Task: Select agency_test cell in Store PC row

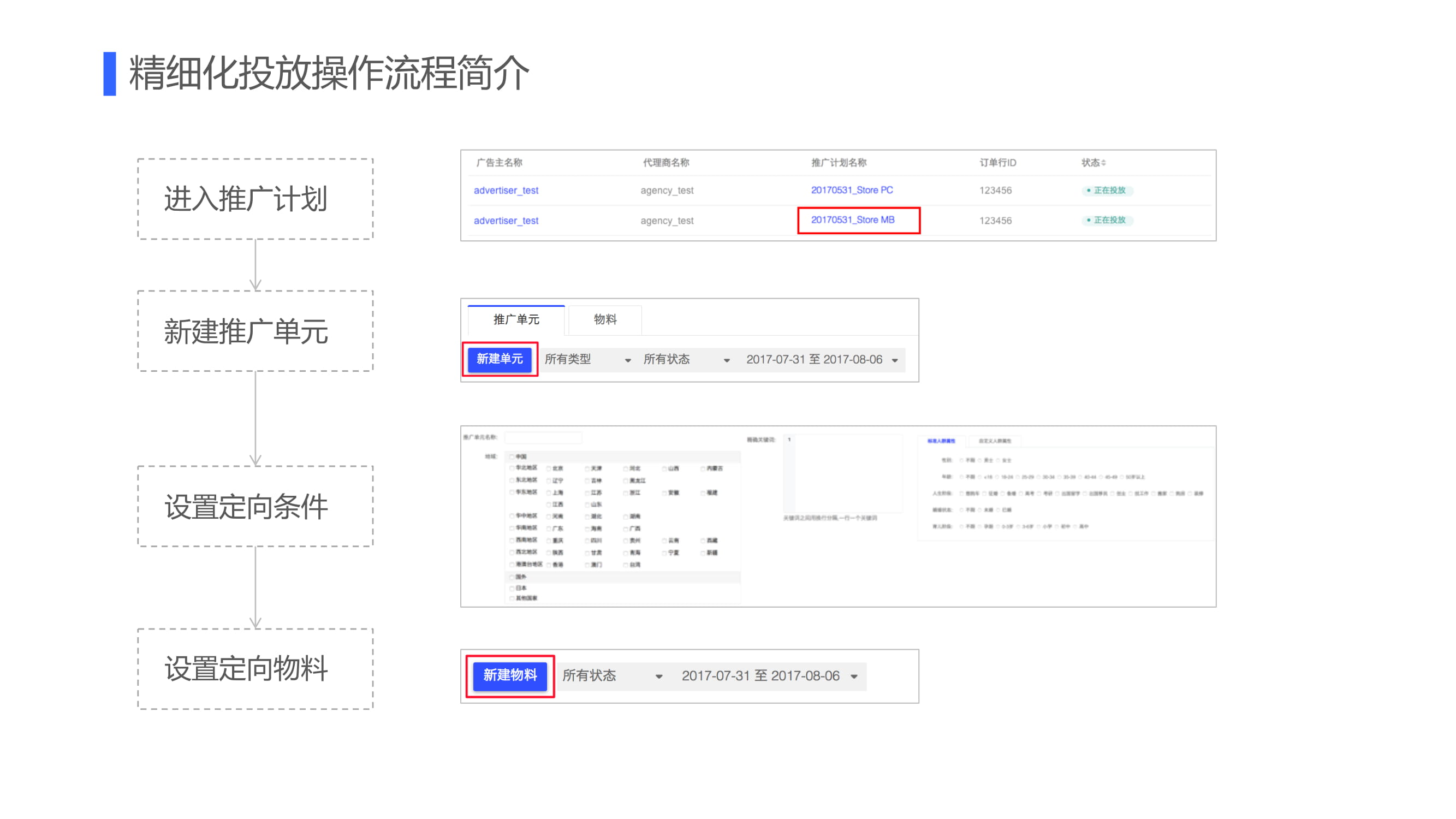Action: click(667, 191)
